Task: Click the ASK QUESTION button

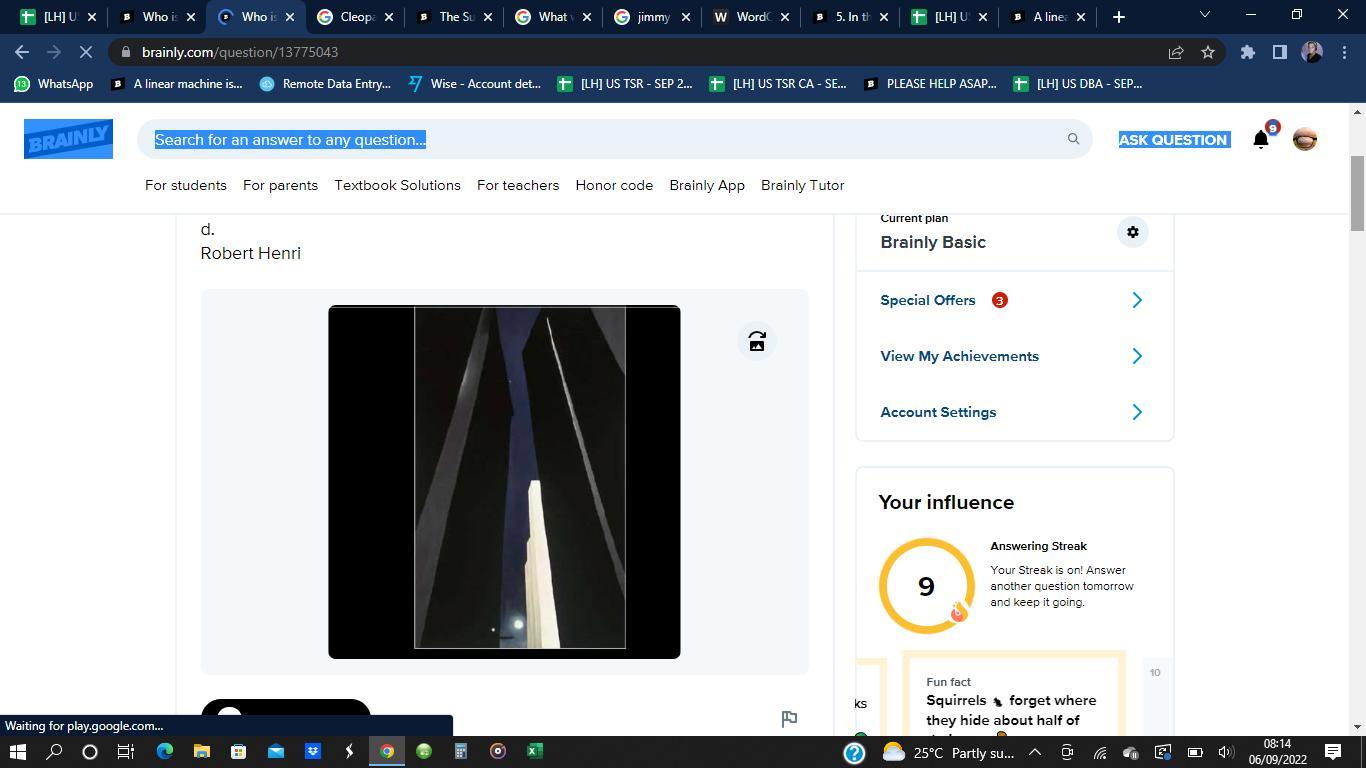Action: [x=1172, y=140]
